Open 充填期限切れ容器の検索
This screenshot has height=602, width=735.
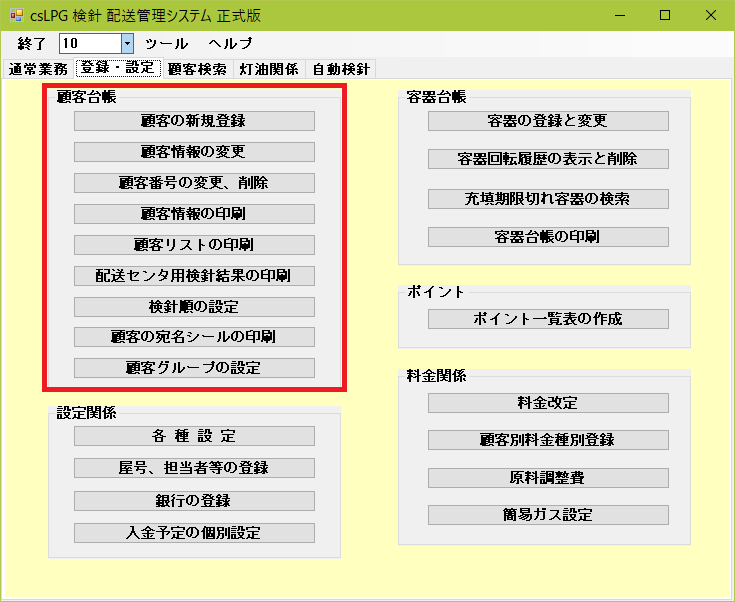pos(548,199)
